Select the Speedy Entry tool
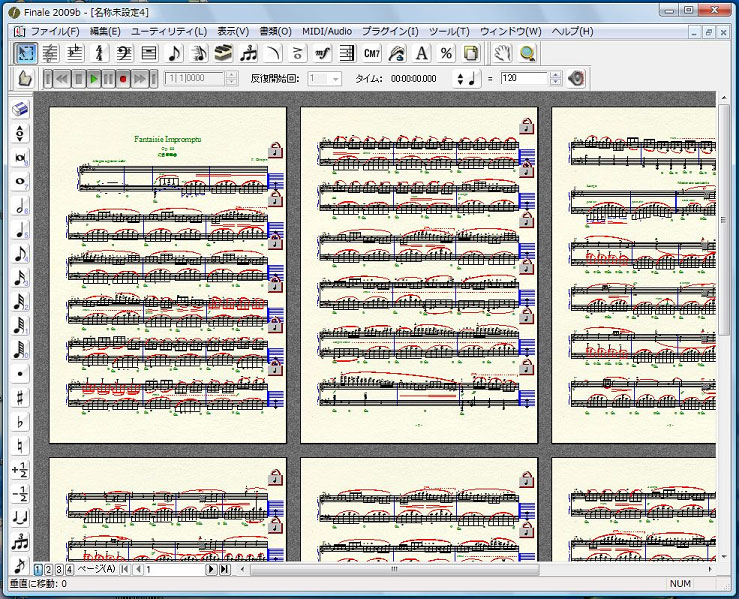Viewport: 739px width, 599px height. [x=198, y=53]
